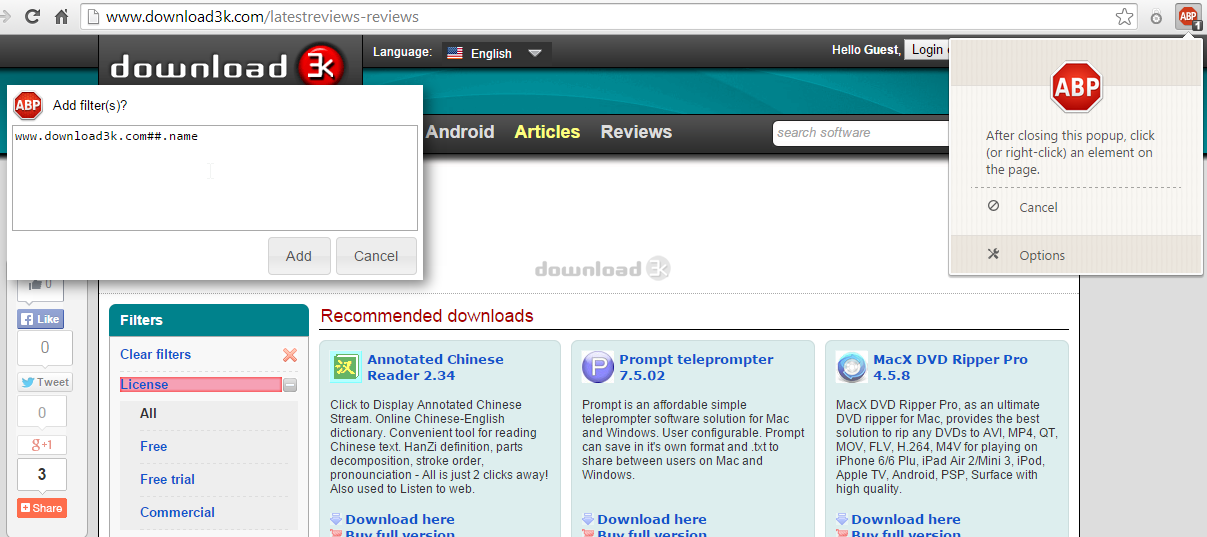Click the MacX DVD Ripper Pro app icon
1207x537 pixels.
pyautogui.click(x=852, y=367)
